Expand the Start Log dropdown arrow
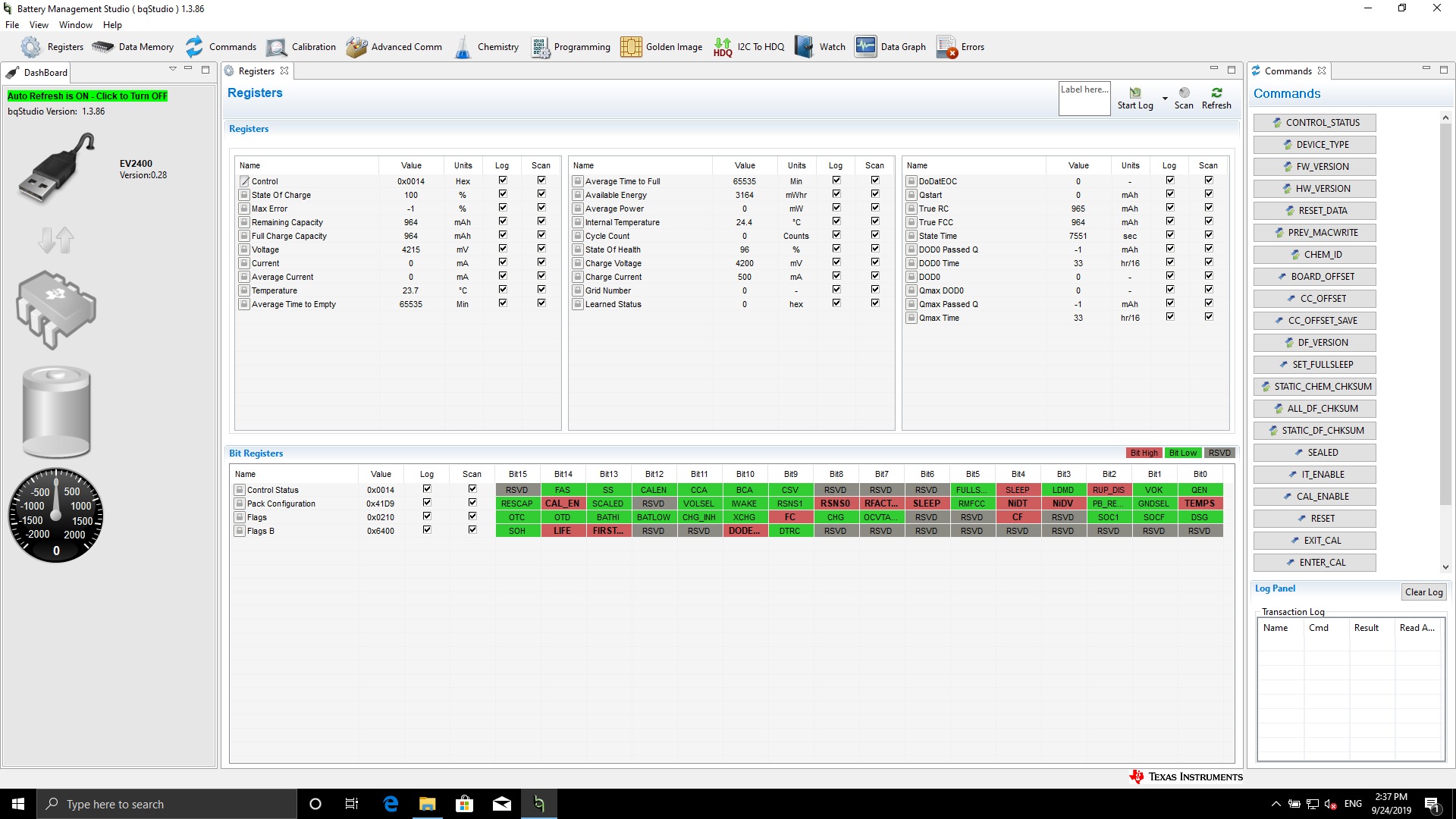1456x819 pixels. [1165, 99]
